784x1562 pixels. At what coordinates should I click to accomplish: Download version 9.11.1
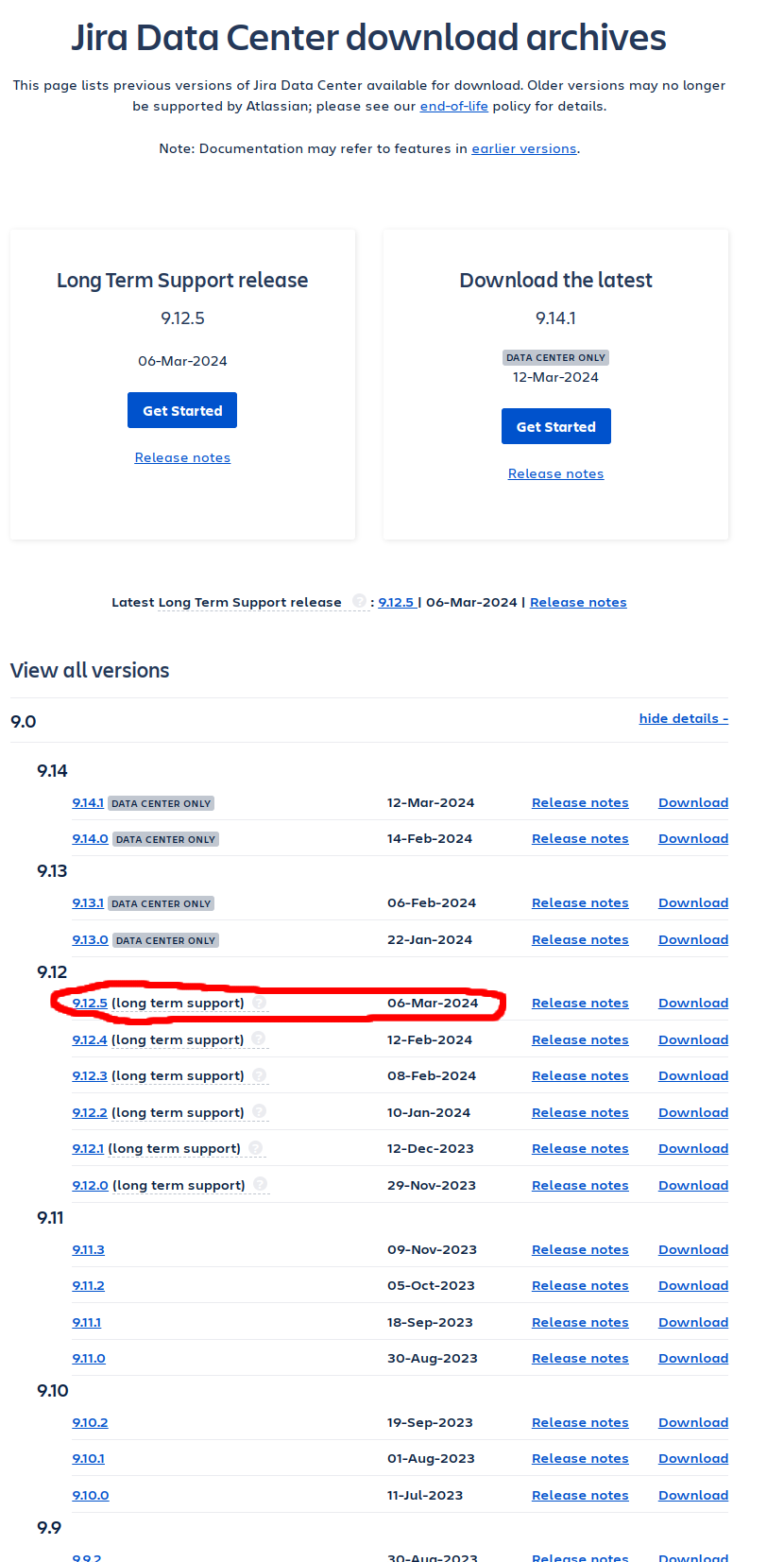pos(693,1322)
